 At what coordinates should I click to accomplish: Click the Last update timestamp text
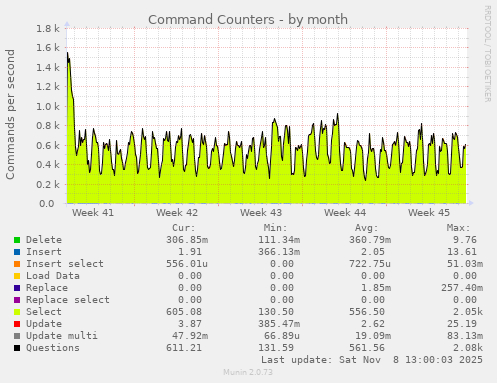click(372, 360)
